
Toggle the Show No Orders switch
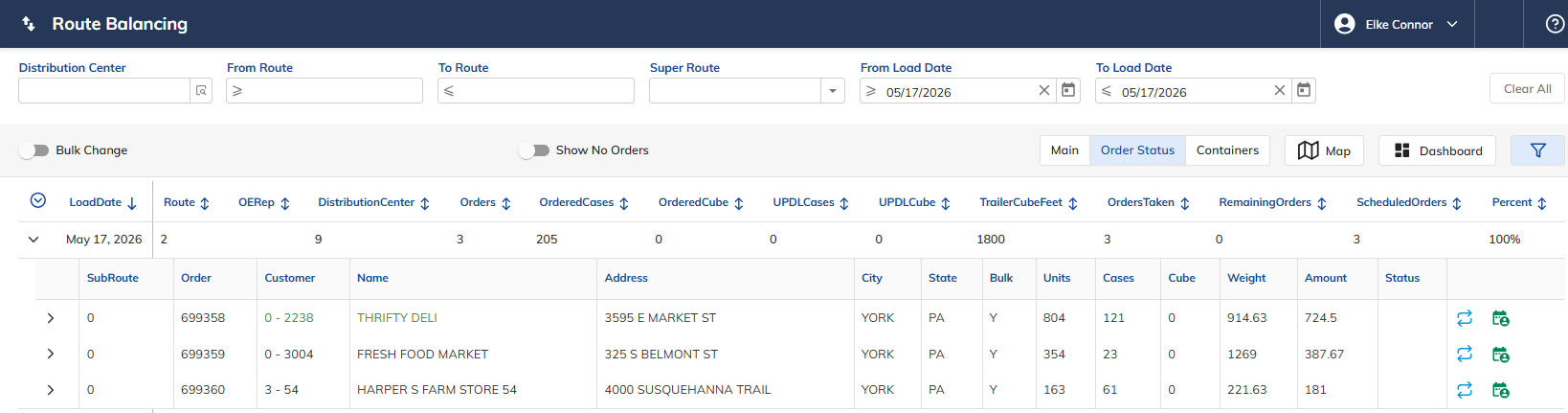534,150
